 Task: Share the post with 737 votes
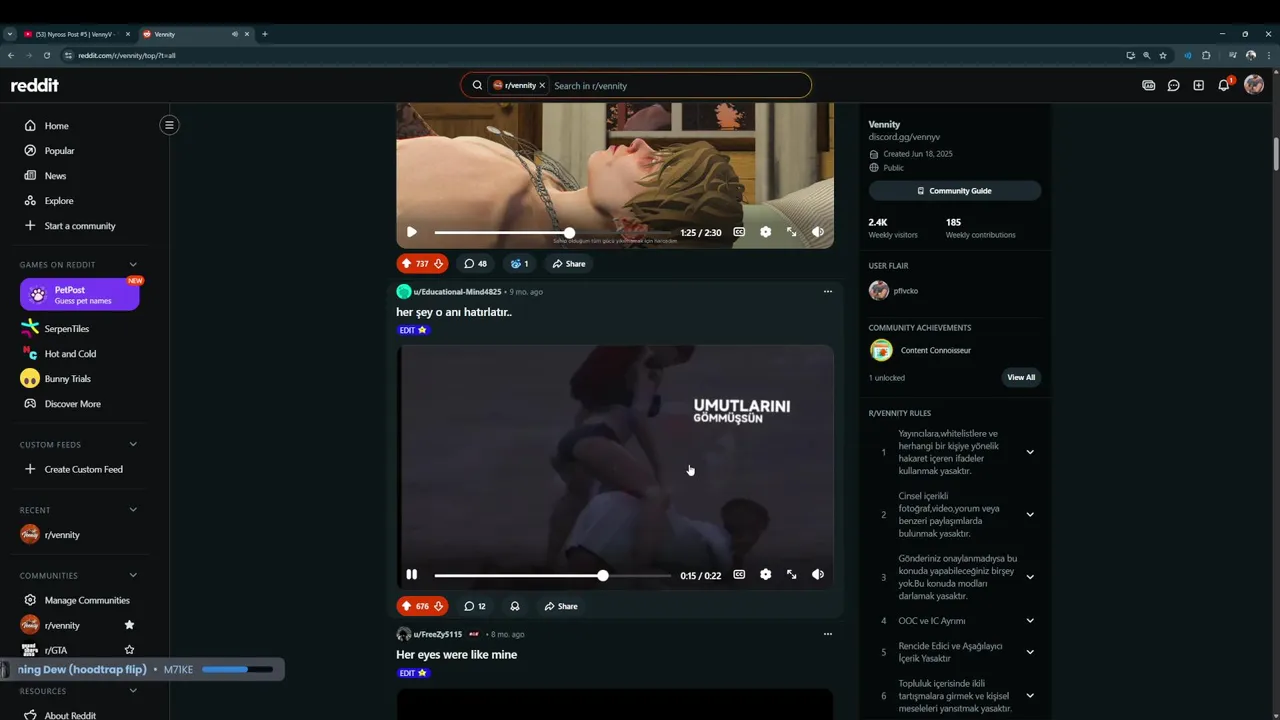click(x=568, y=264)
